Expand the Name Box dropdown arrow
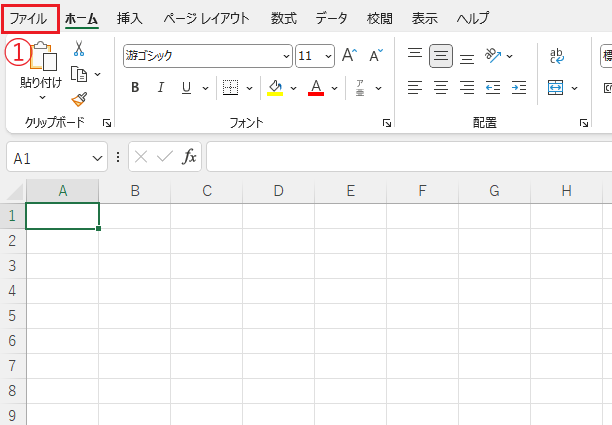 tap(97, 158)
